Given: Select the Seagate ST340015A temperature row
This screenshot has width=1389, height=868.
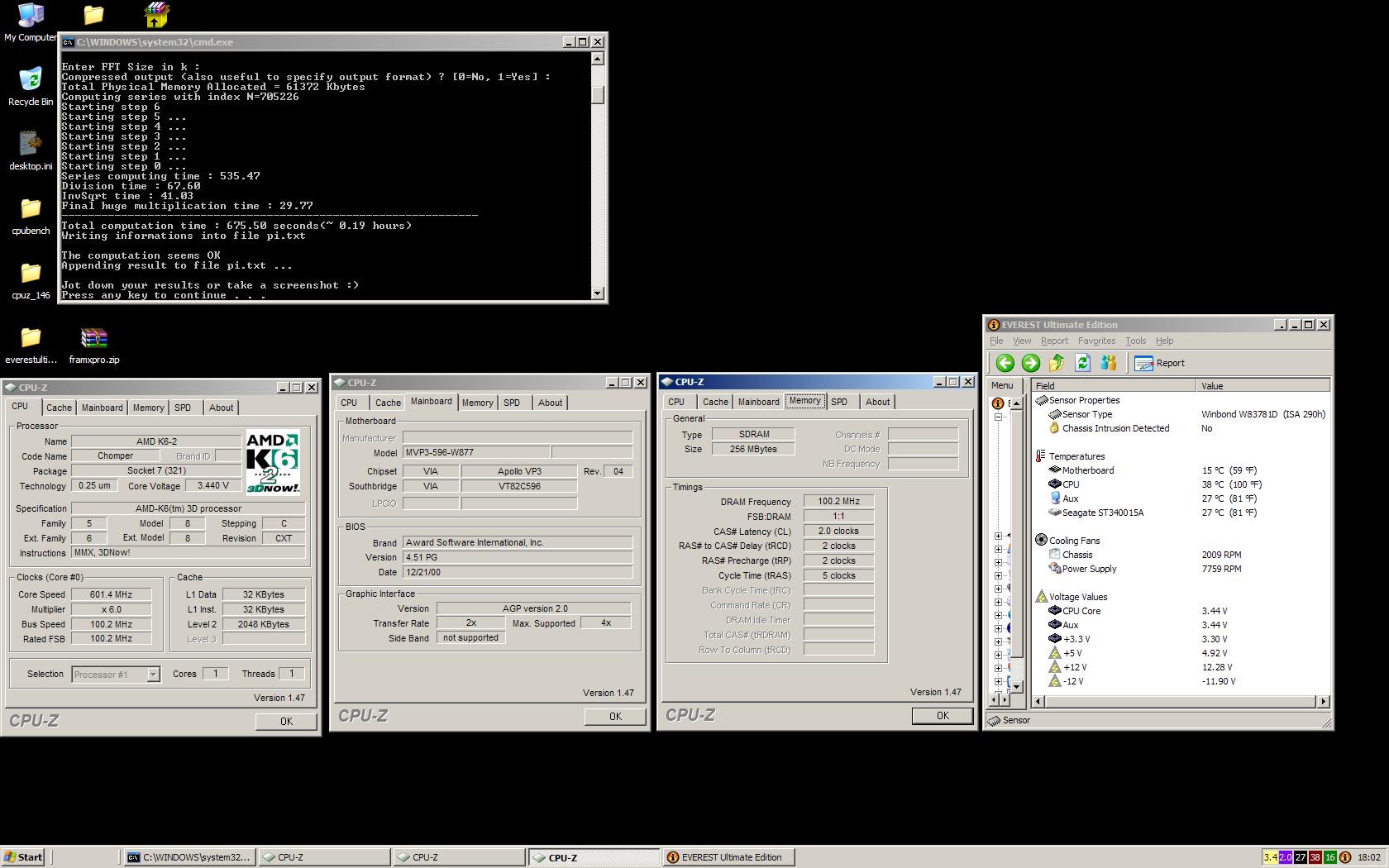Looking at the screenshot, I should [1181, 513].
